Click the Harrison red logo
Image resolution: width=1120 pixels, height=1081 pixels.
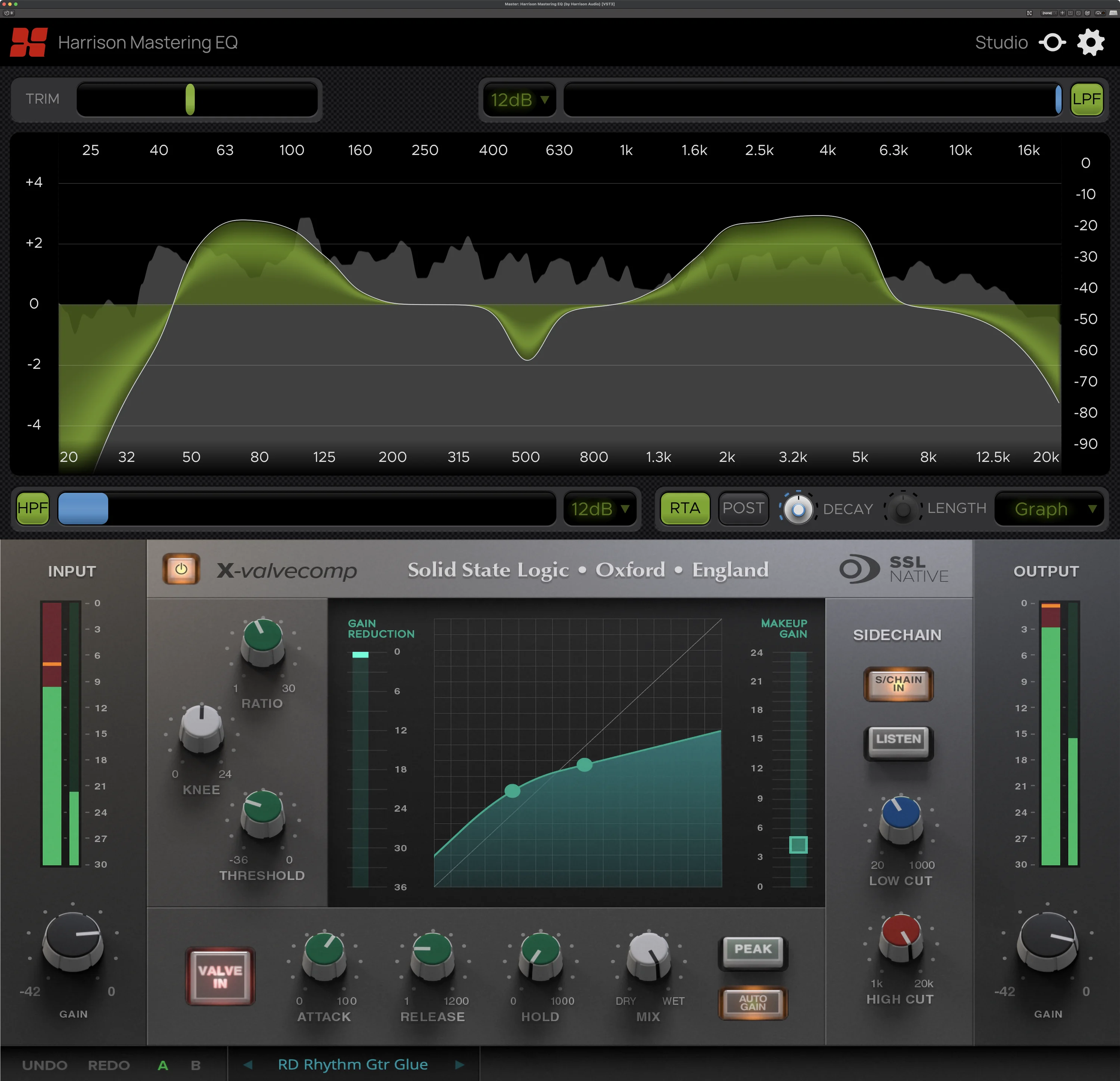(29, 42)
